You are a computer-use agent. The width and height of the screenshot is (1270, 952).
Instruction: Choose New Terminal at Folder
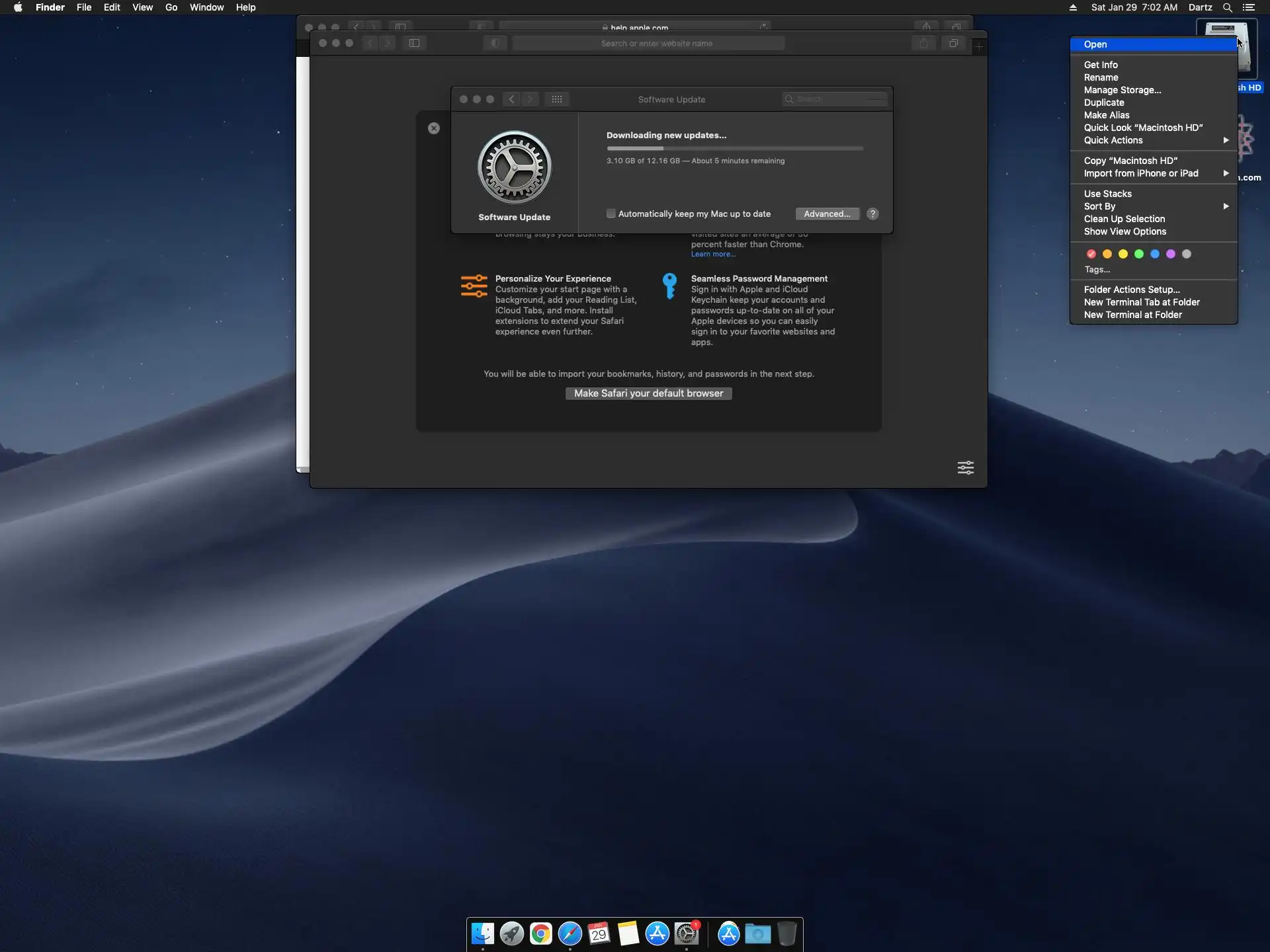coord(1132,315)
